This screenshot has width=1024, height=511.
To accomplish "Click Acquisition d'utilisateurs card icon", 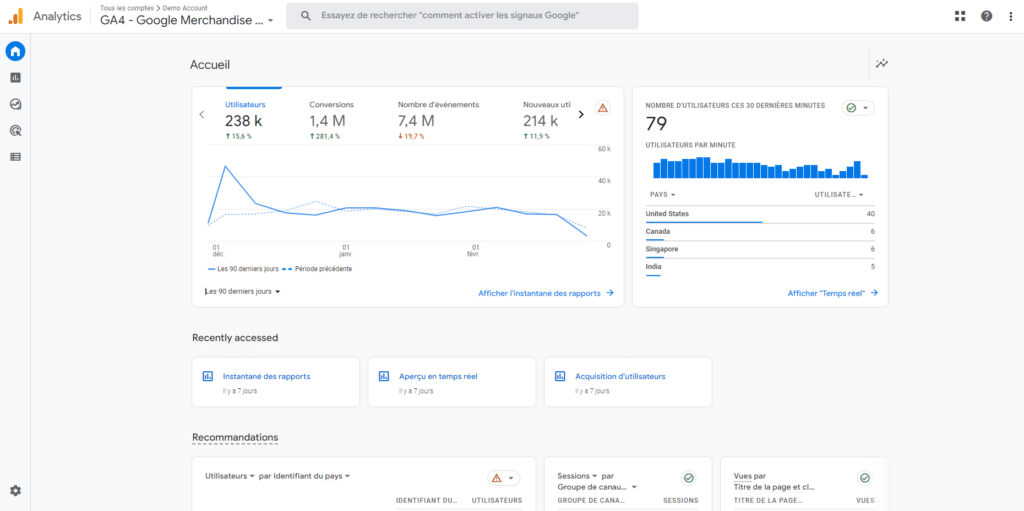I will [x=560, y=376].
